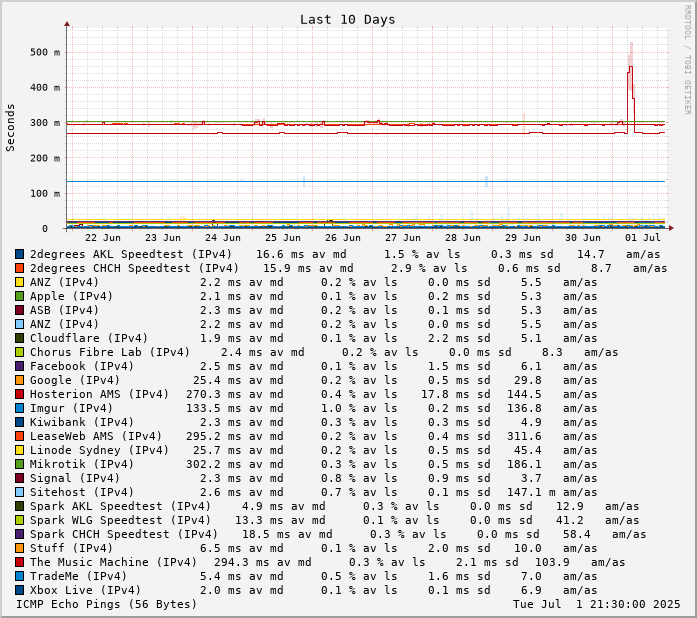Click the '147.1 m' Sitehost am/as value

tap(532, 492)
